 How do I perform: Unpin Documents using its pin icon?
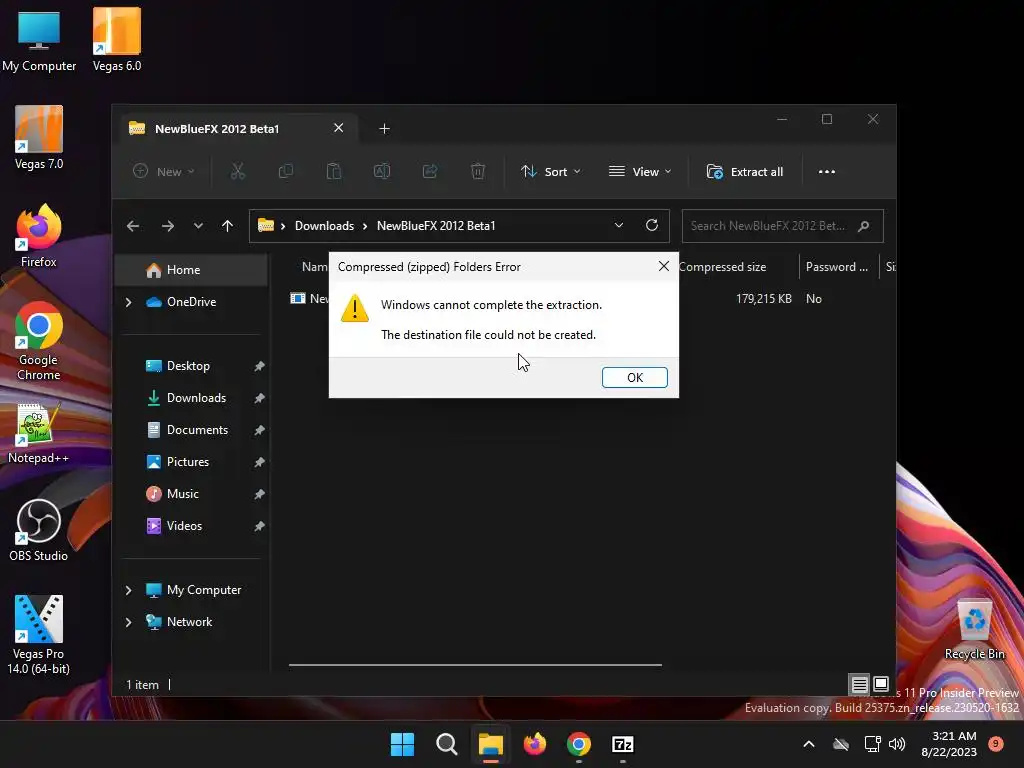pyautogui.click(x=259, y=430)
